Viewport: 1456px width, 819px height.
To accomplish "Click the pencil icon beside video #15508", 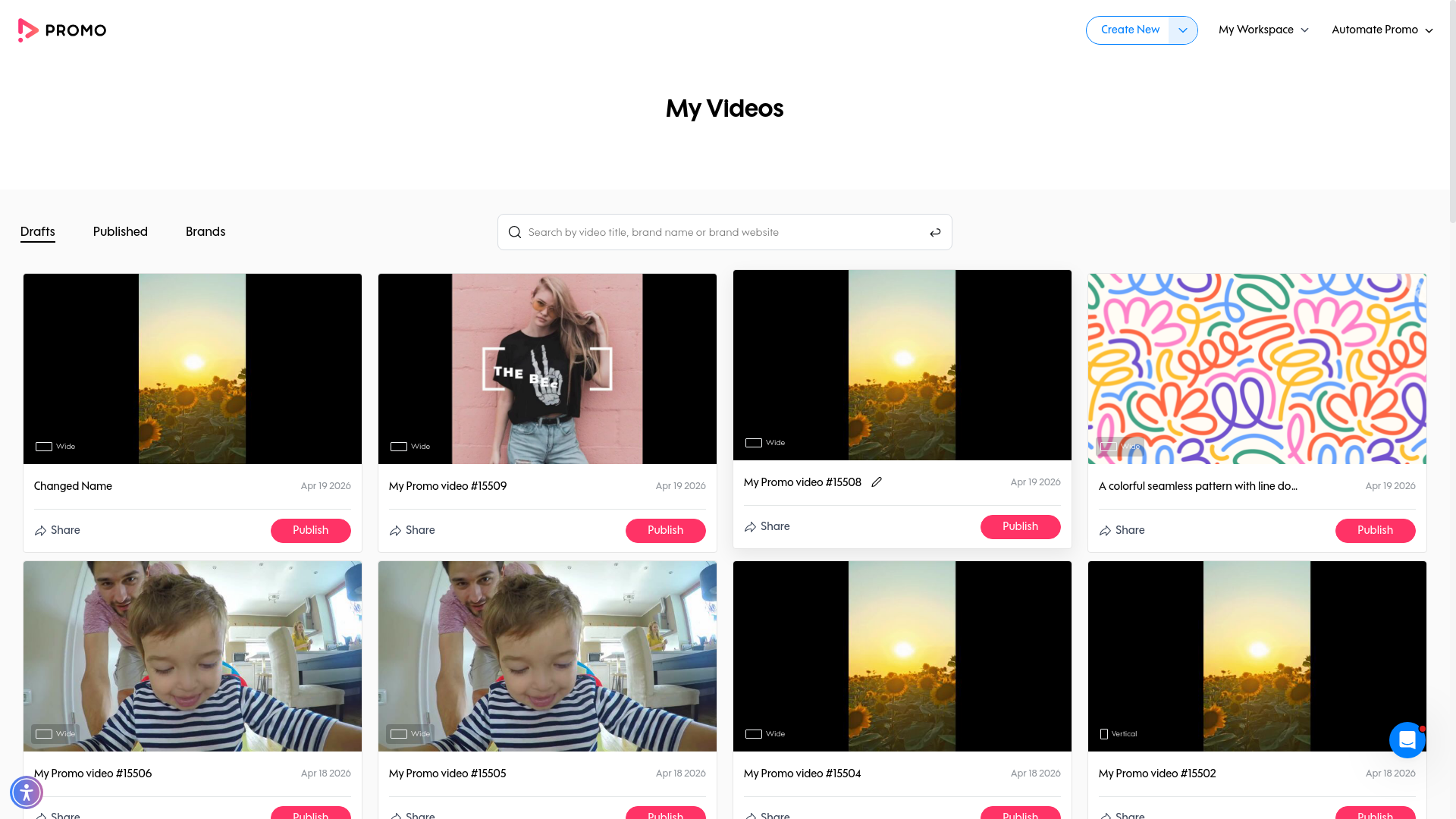I will click(877, 482).
